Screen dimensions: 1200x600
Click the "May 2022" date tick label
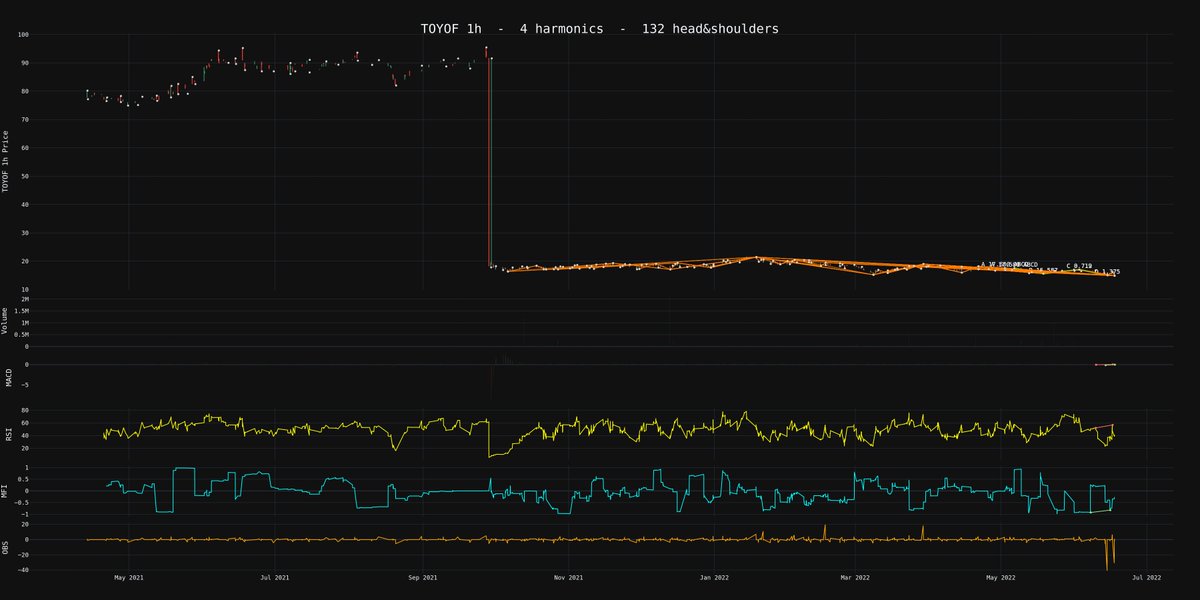[1001, 578]
